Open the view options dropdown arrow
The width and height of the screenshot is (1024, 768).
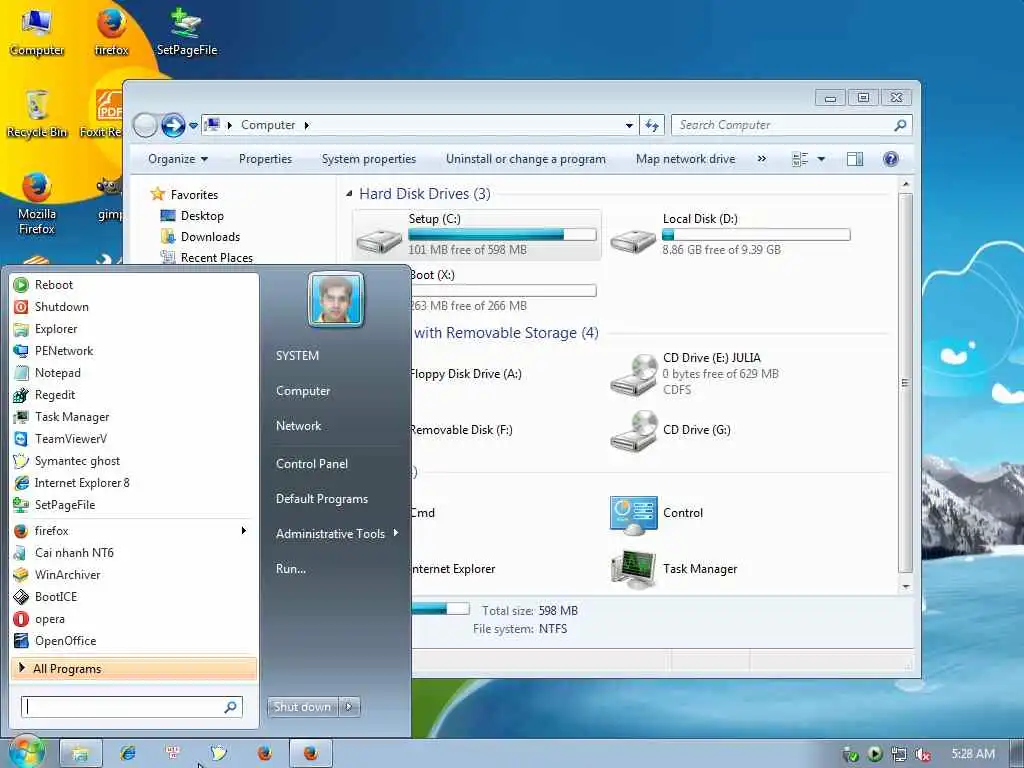pyautogui.click(x=821, y=159)
